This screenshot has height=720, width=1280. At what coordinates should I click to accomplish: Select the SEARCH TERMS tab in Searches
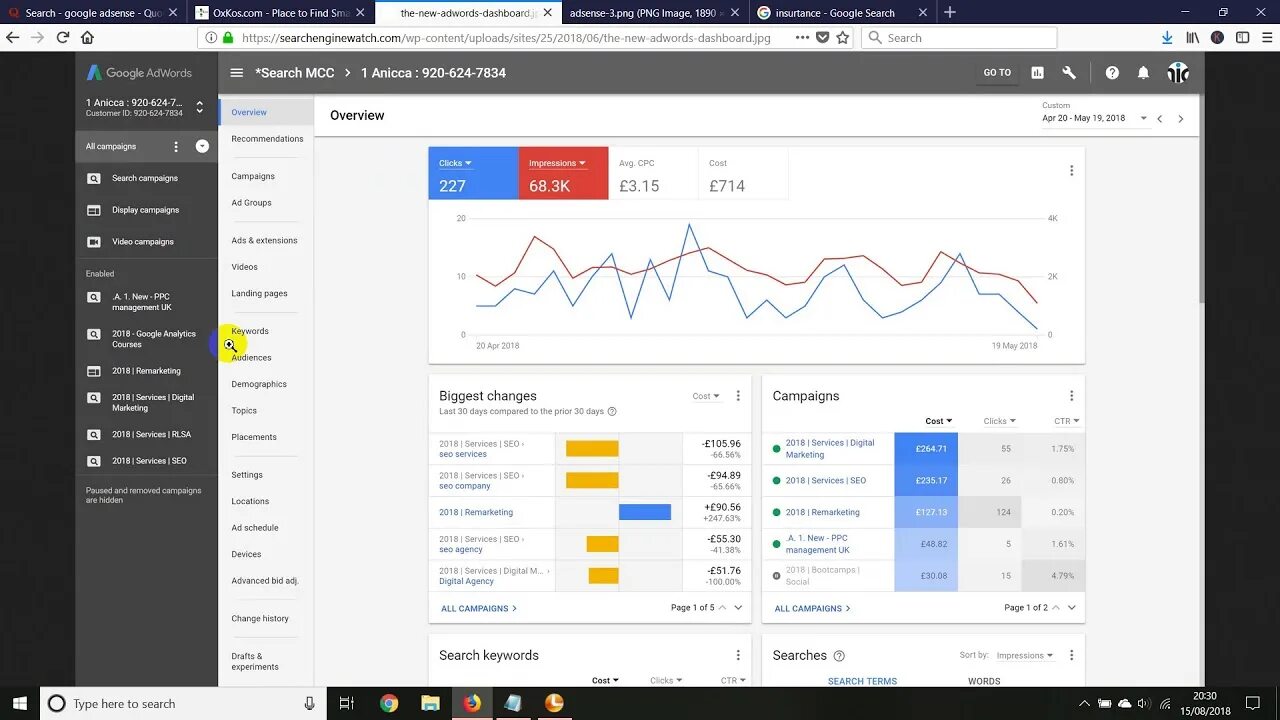(x=862, y=681)
